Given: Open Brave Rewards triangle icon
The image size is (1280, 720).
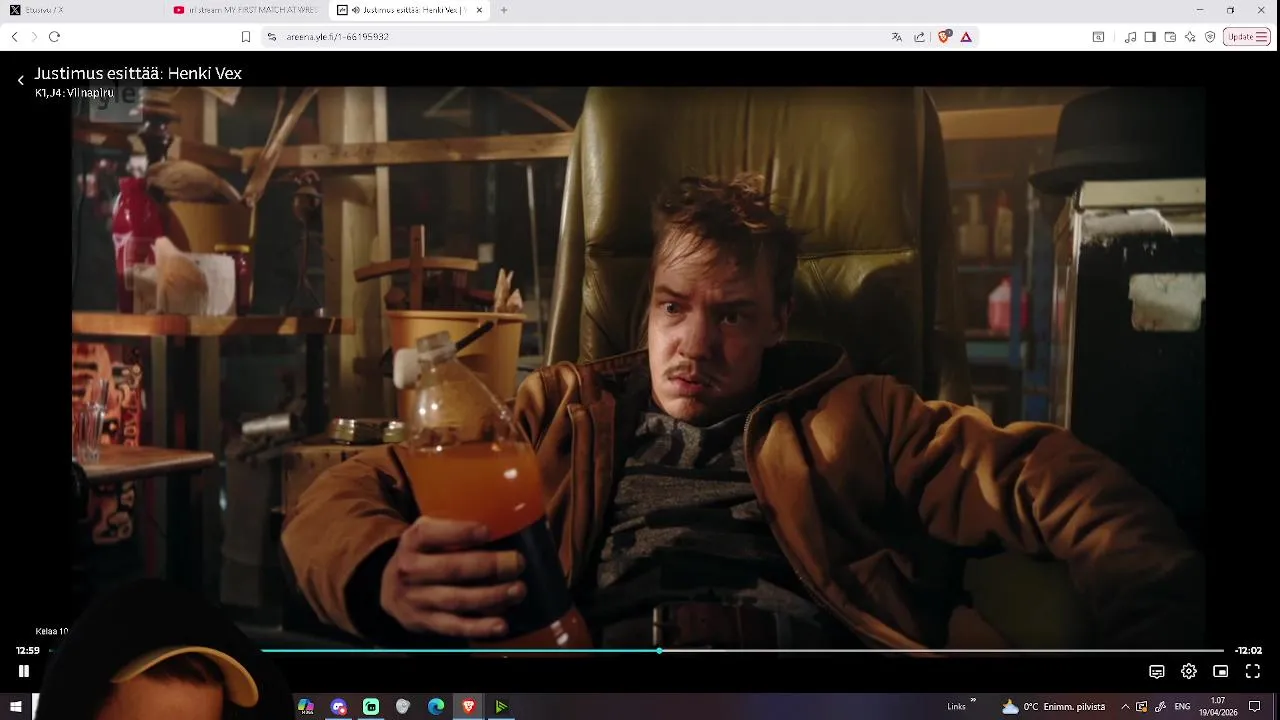Looking at the screenshot, I should pos(966,37).
